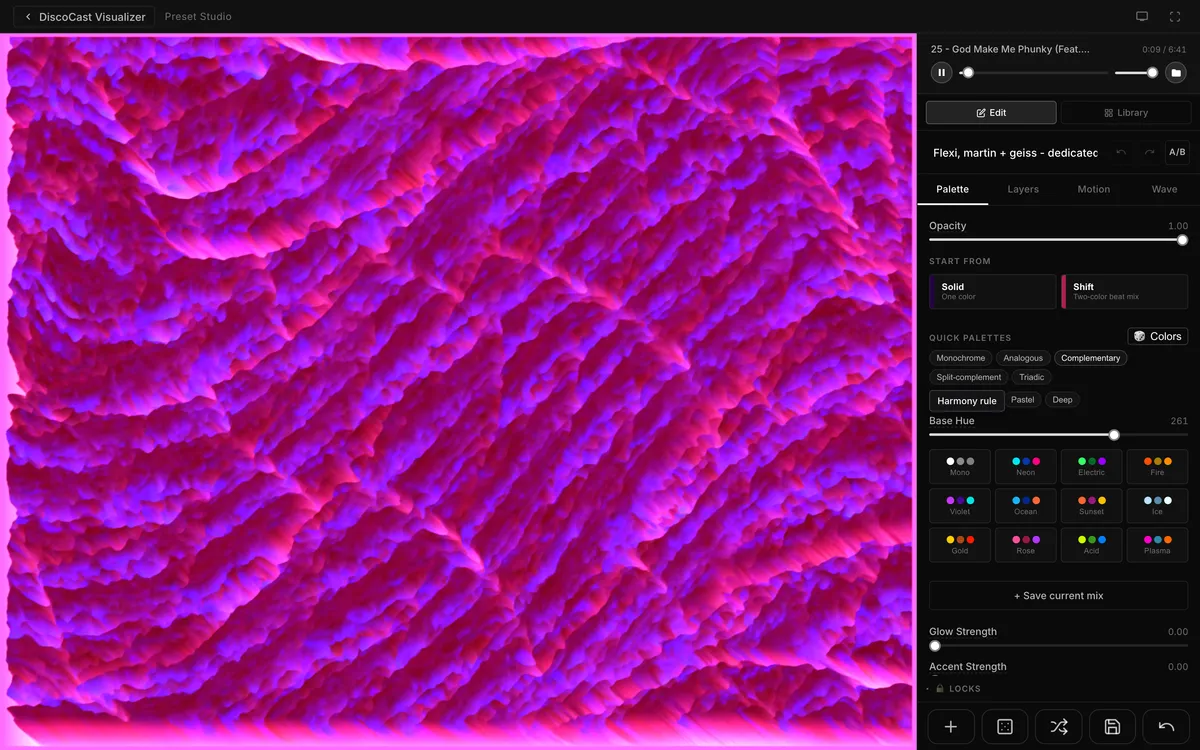Screen dimensions: 1200x750
Task: Select the Sunset palette preset
Action: pos(1091,506)
